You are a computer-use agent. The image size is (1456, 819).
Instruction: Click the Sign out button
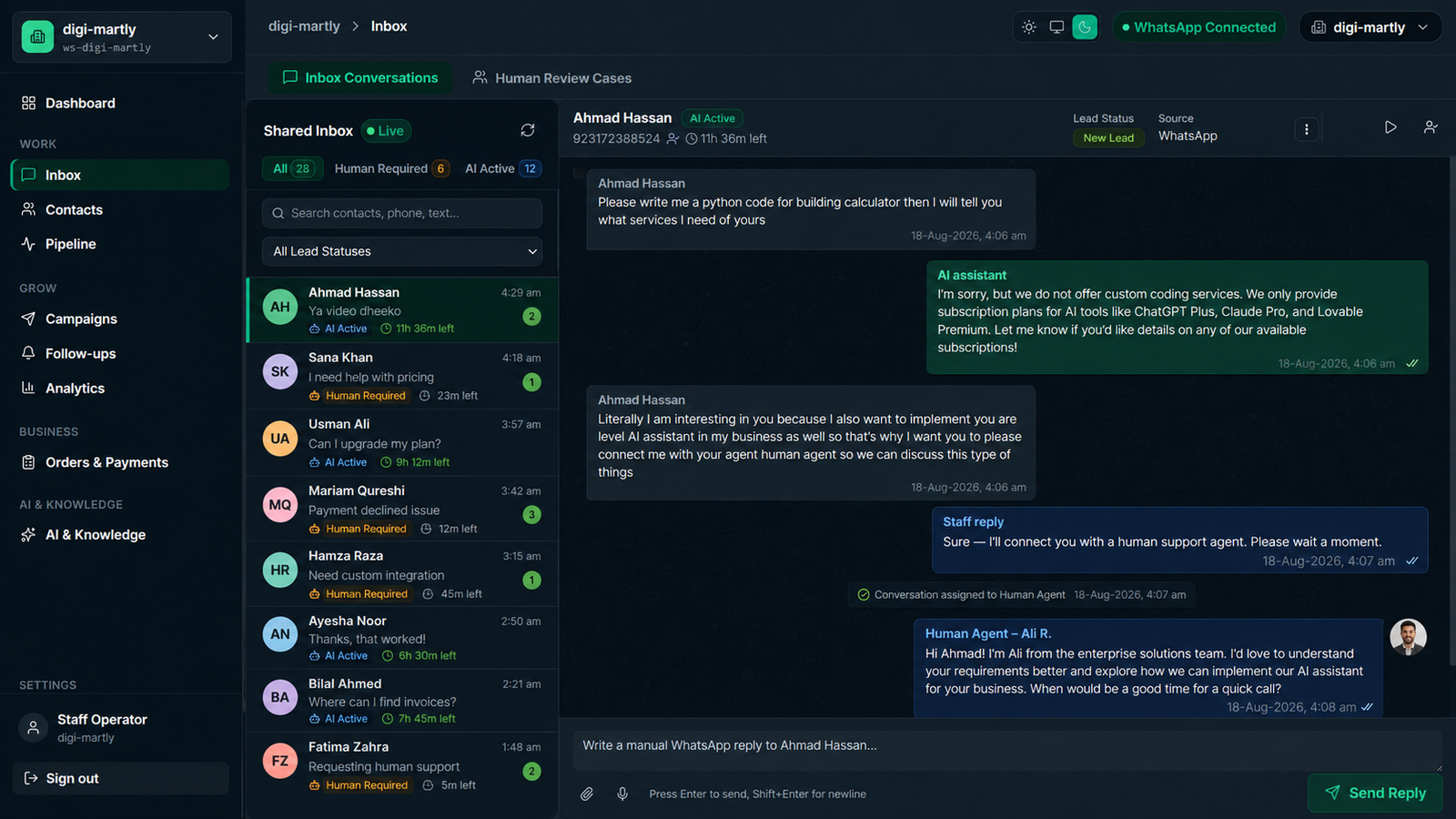(x=120, y=778)
